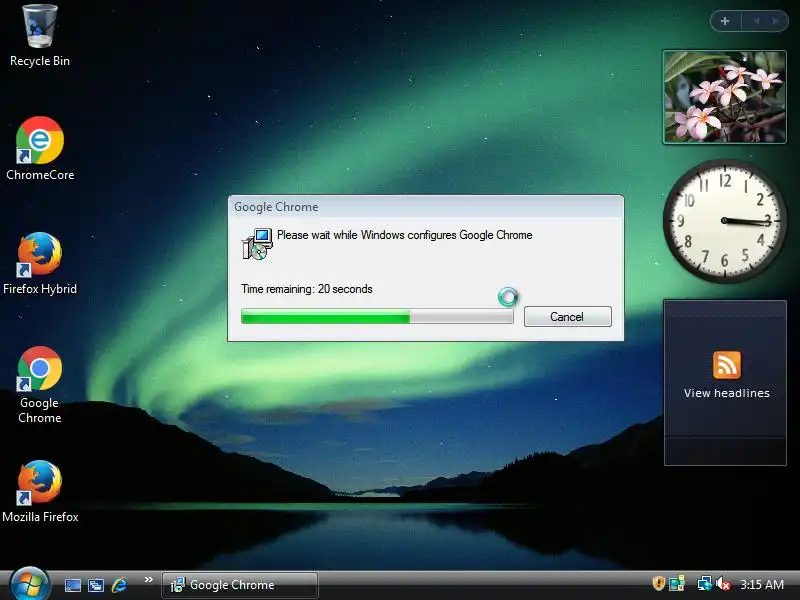Select the Google Chrome desktop shortcut
The width and height of the screenshot is (800, 600).
pyautogui.click(x=39, y=385)
